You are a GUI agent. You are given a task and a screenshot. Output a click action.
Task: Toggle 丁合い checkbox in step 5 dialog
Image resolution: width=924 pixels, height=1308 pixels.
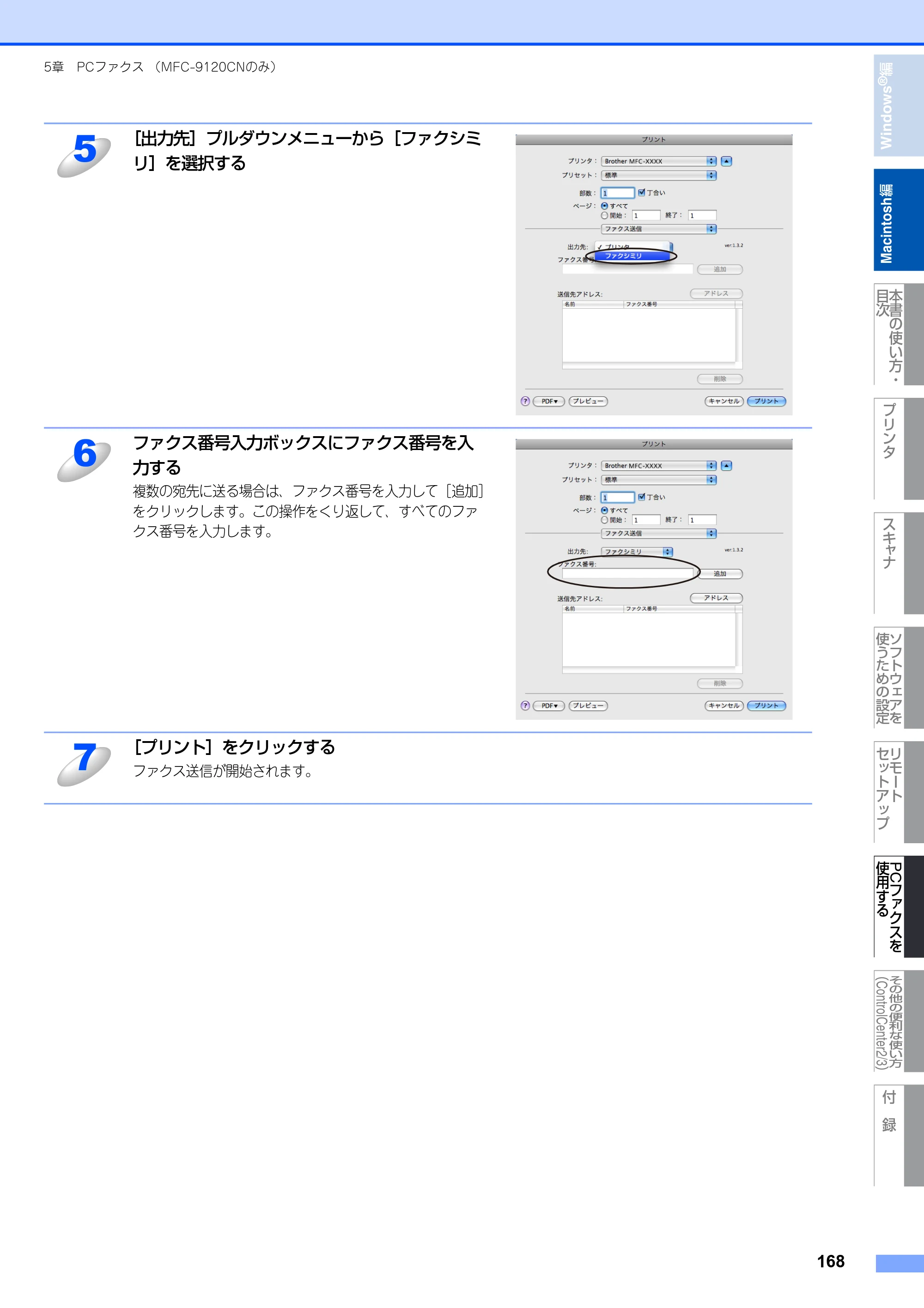click(x=641, y=193)
